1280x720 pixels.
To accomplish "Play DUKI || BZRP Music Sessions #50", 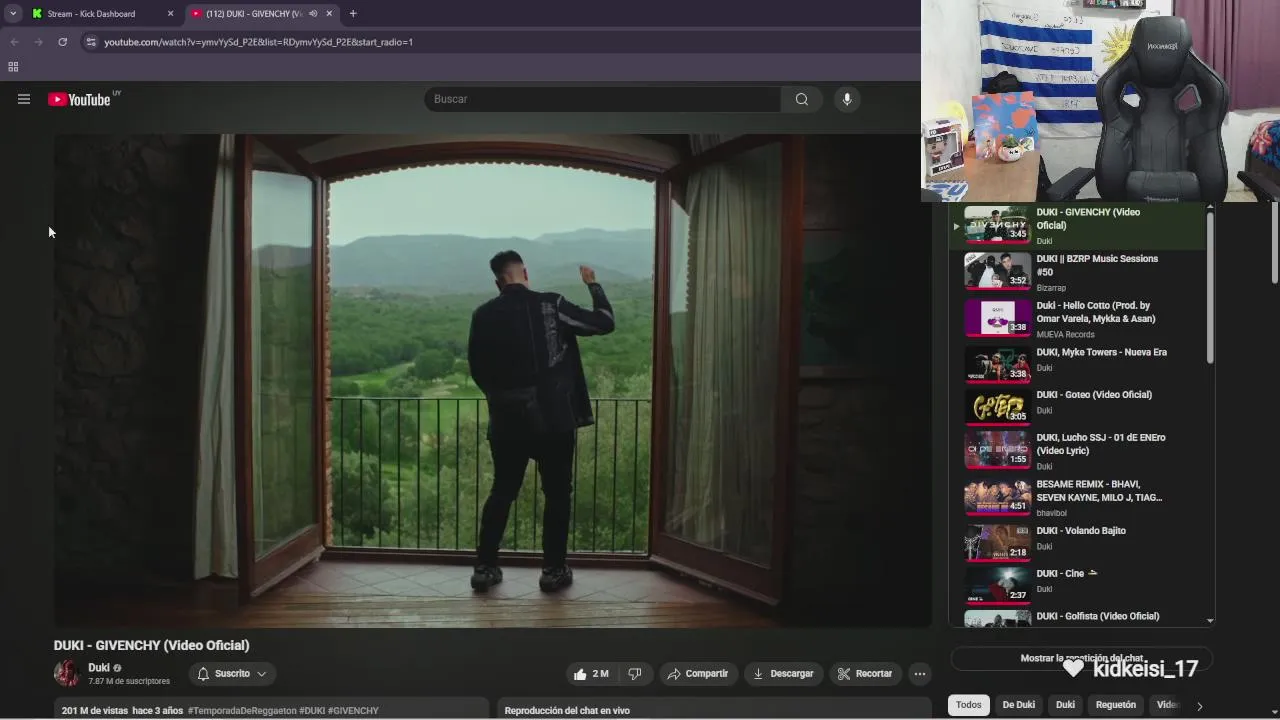I will (x=1077, y=272).
